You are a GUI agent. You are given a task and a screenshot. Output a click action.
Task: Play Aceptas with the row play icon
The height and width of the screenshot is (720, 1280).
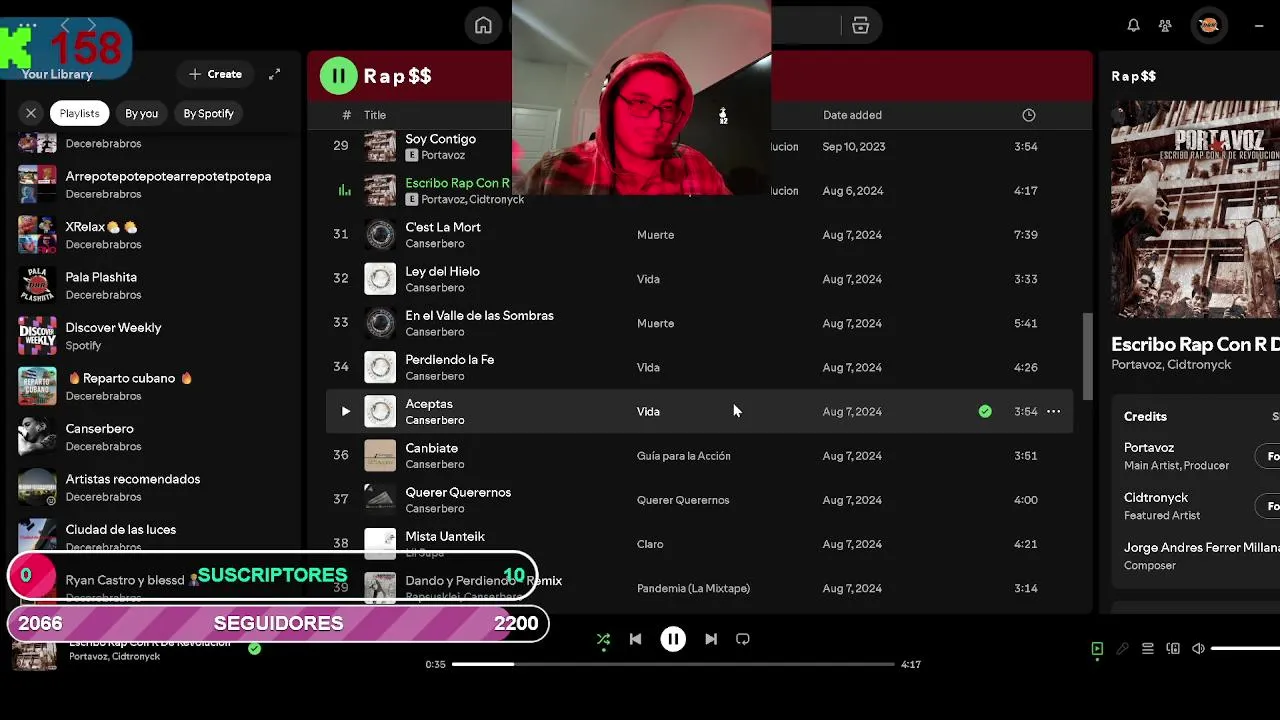pyautogui.click(x=345, y=411)
